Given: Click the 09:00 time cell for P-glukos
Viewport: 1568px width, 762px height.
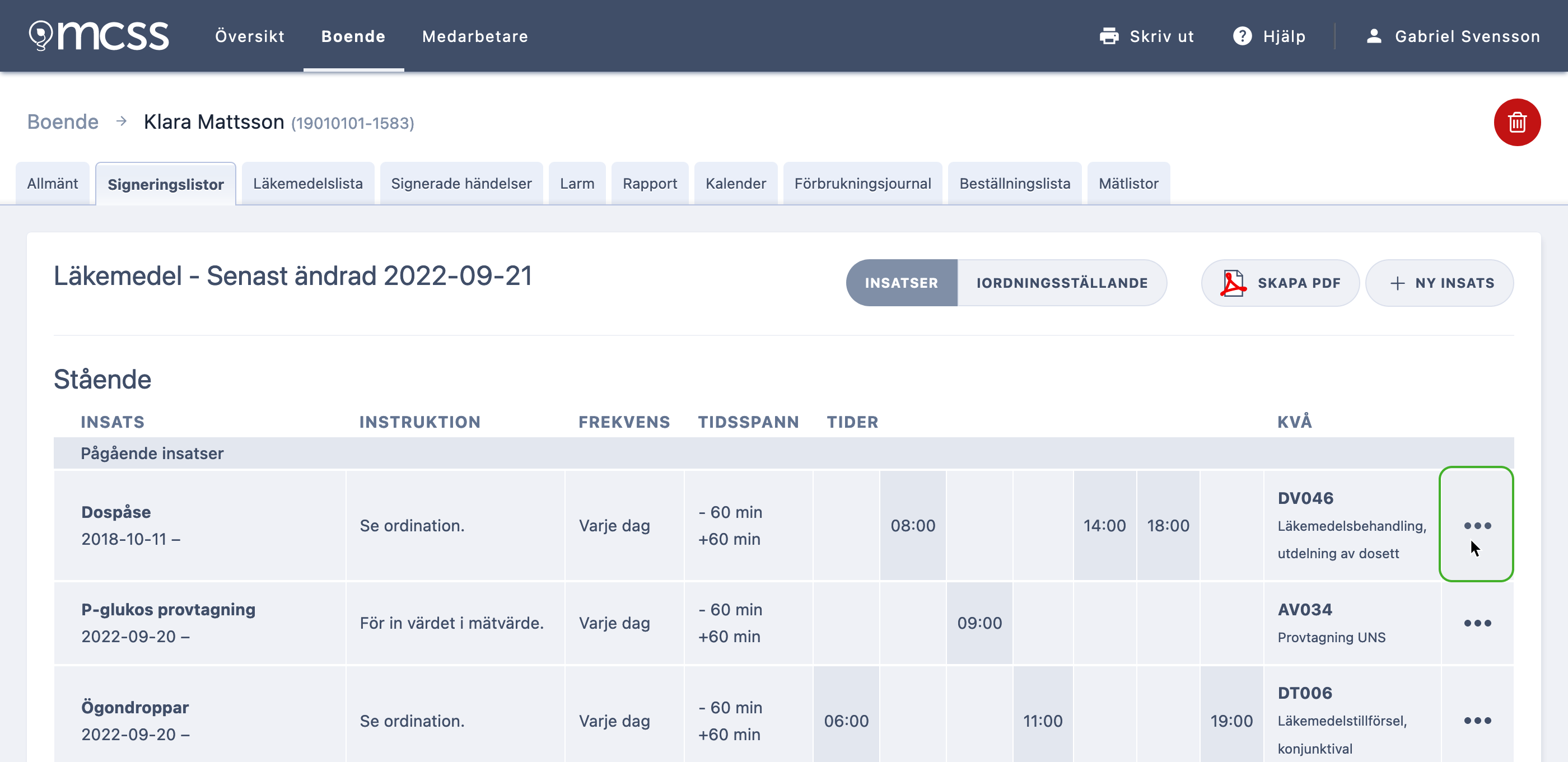Looking at the screenshot, I should (x=979, y=623).
